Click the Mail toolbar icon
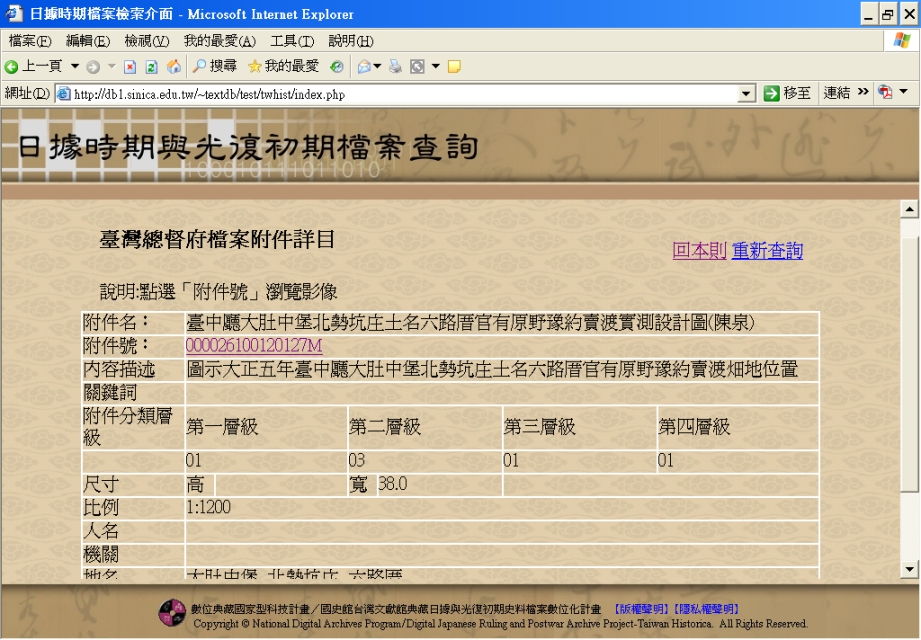The width and height of the screenshot is (921, 640). point(364,67)
